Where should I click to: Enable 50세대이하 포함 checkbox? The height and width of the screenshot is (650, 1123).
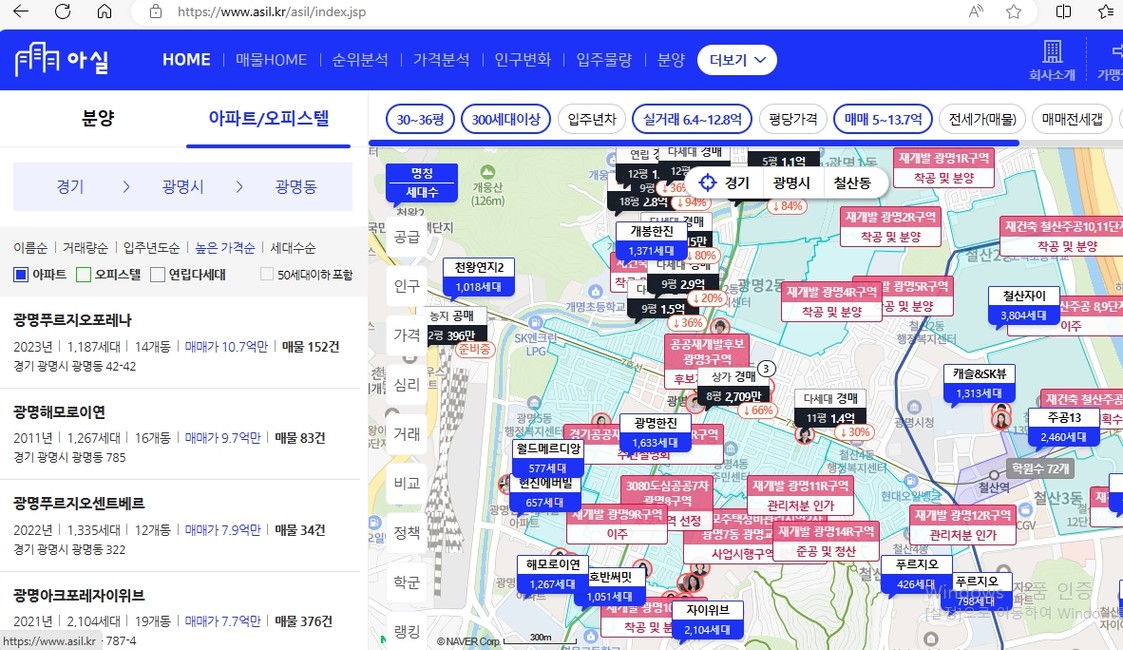click(x=266, y=274)
